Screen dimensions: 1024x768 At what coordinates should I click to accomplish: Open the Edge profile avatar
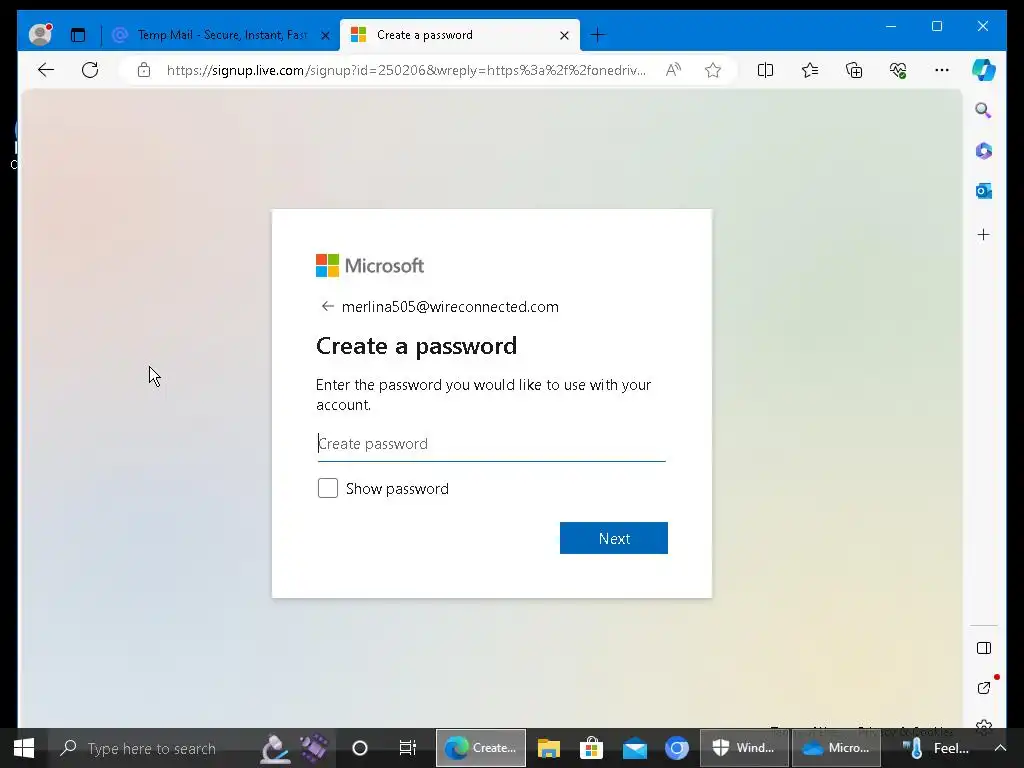(x=40, y=35)
